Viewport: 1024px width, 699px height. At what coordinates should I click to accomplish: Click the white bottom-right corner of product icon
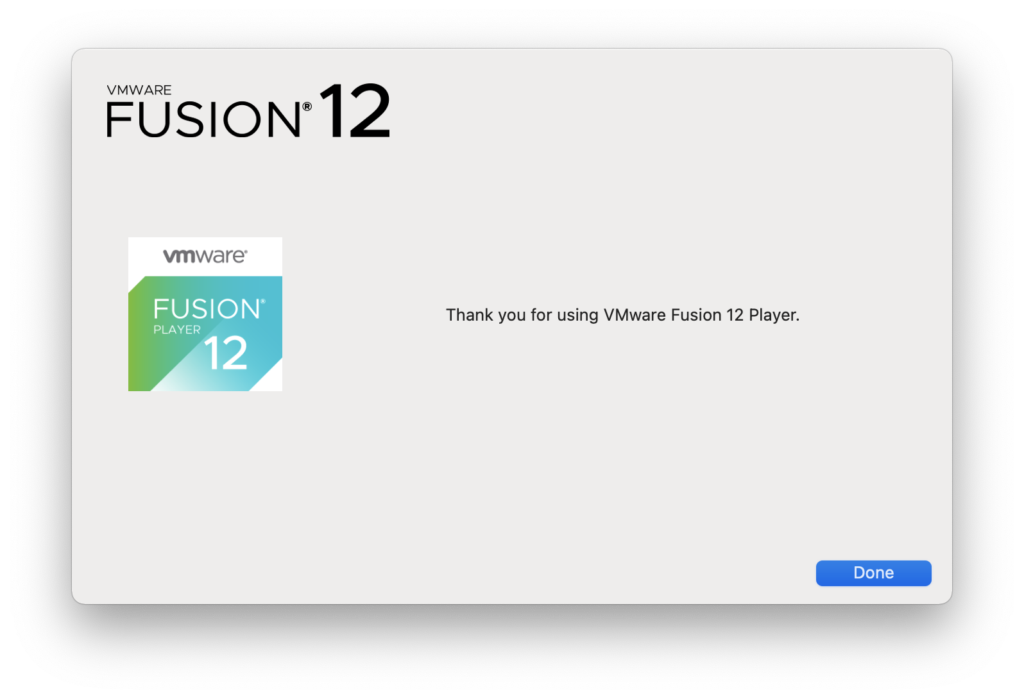pos(271,382)
